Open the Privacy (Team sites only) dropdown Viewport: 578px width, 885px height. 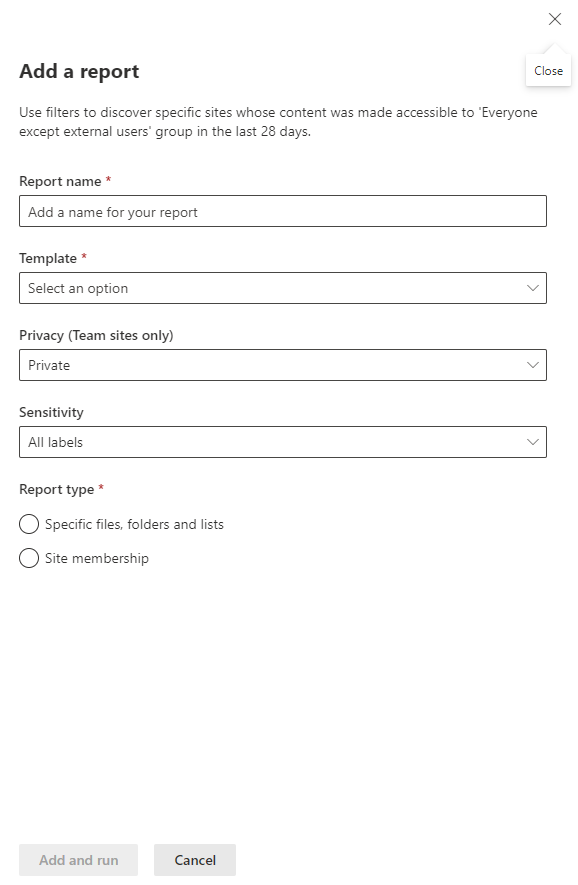(283, 365)
